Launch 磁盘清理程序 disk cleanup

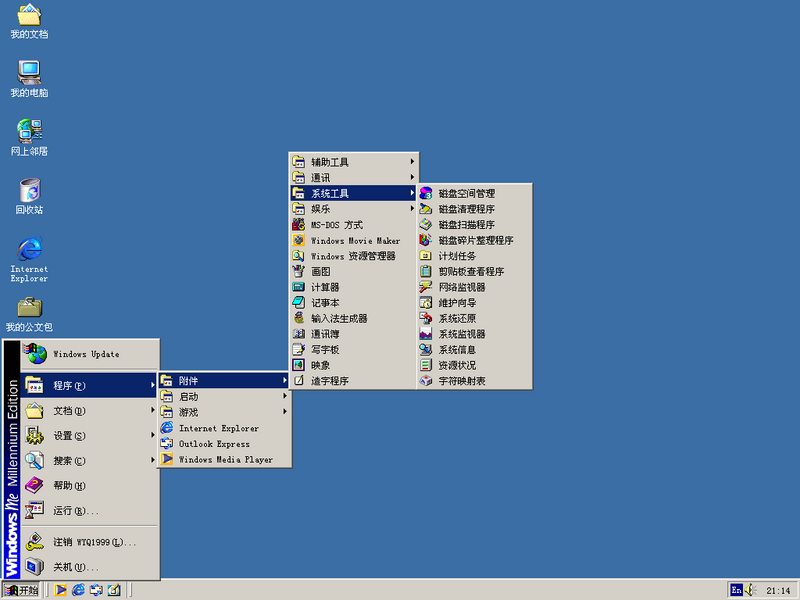pos(474,209)
